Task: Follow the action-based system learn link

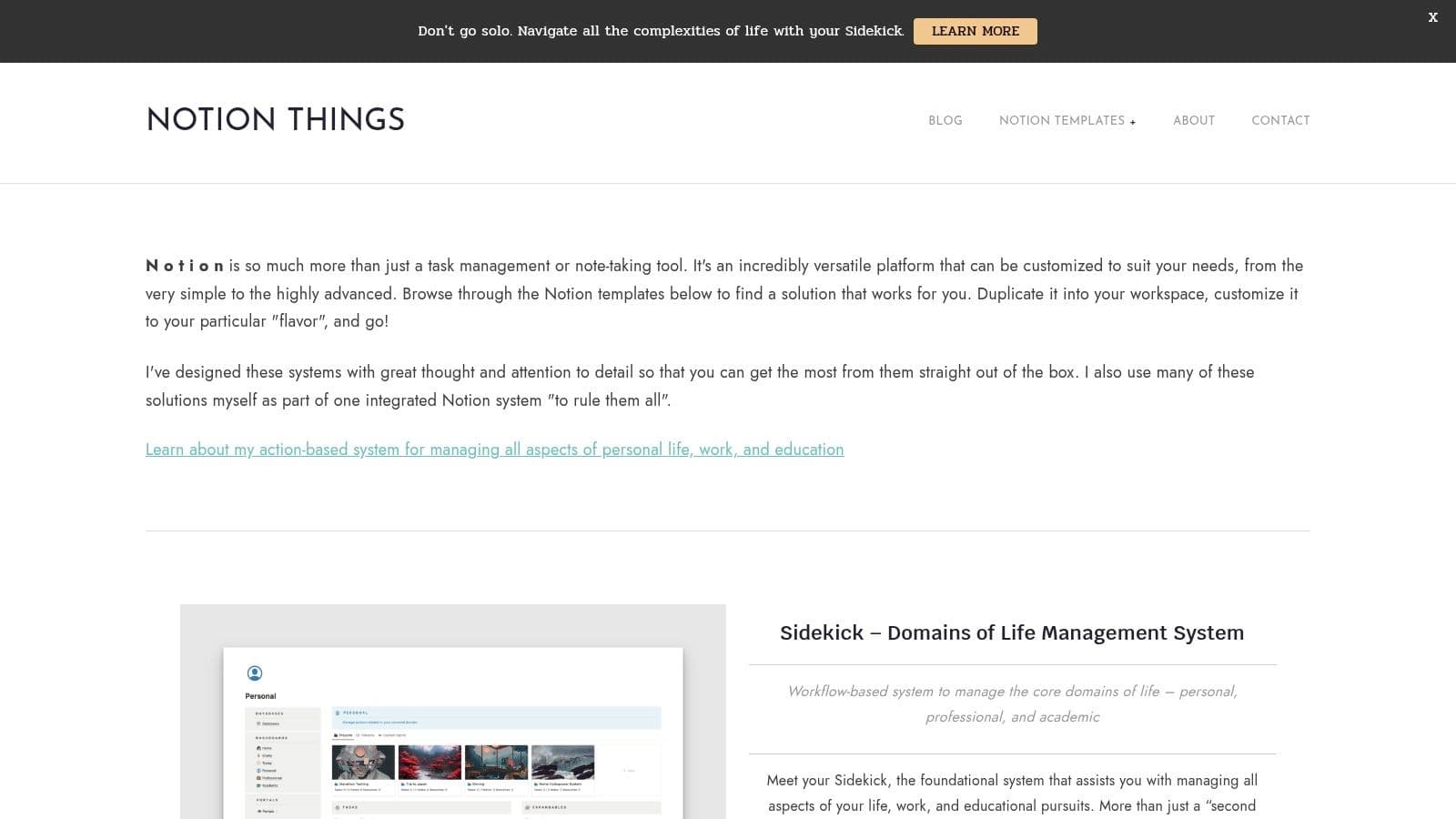Action: (494, 450)
